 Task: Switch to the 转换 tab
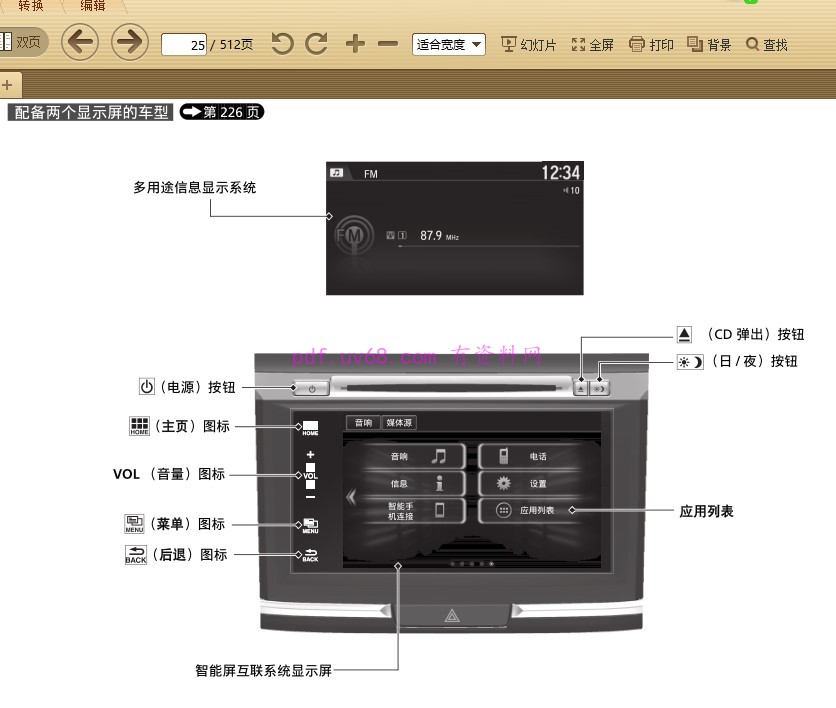click(x=30, y=6)
